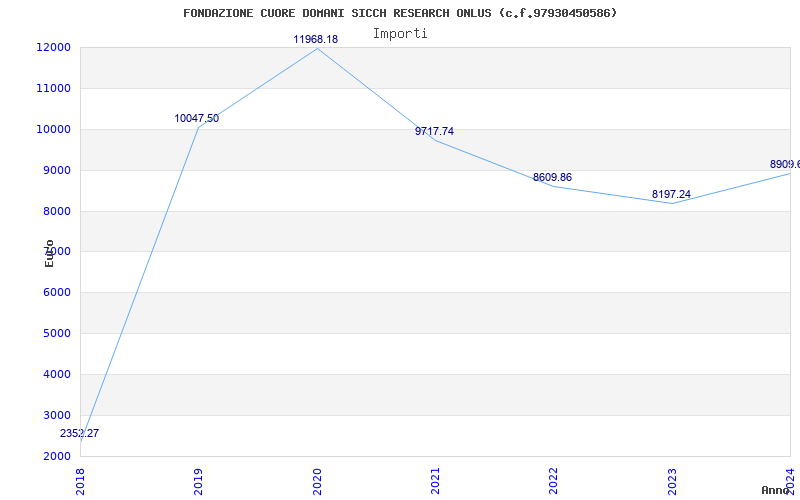Click the 2019 data label 10047.50
The height and width of the screenshot is (500, 800).
[196, 118]
